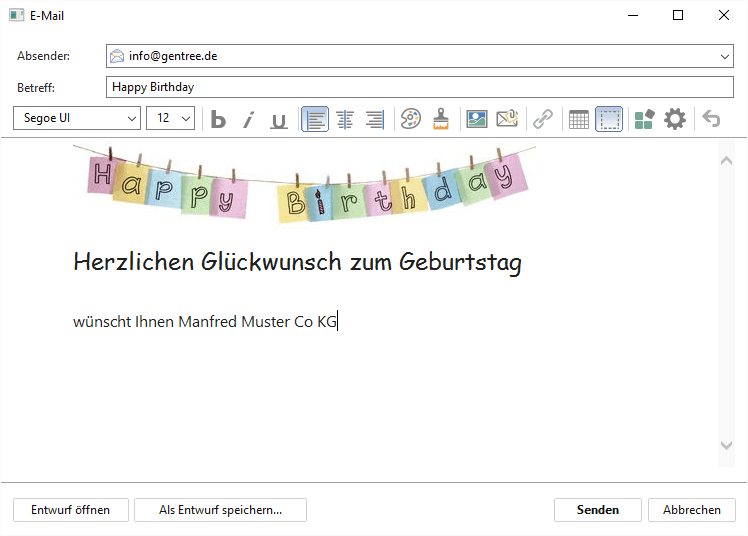
Task: Click in the Betreff subject field
Action: pos(419,87)
